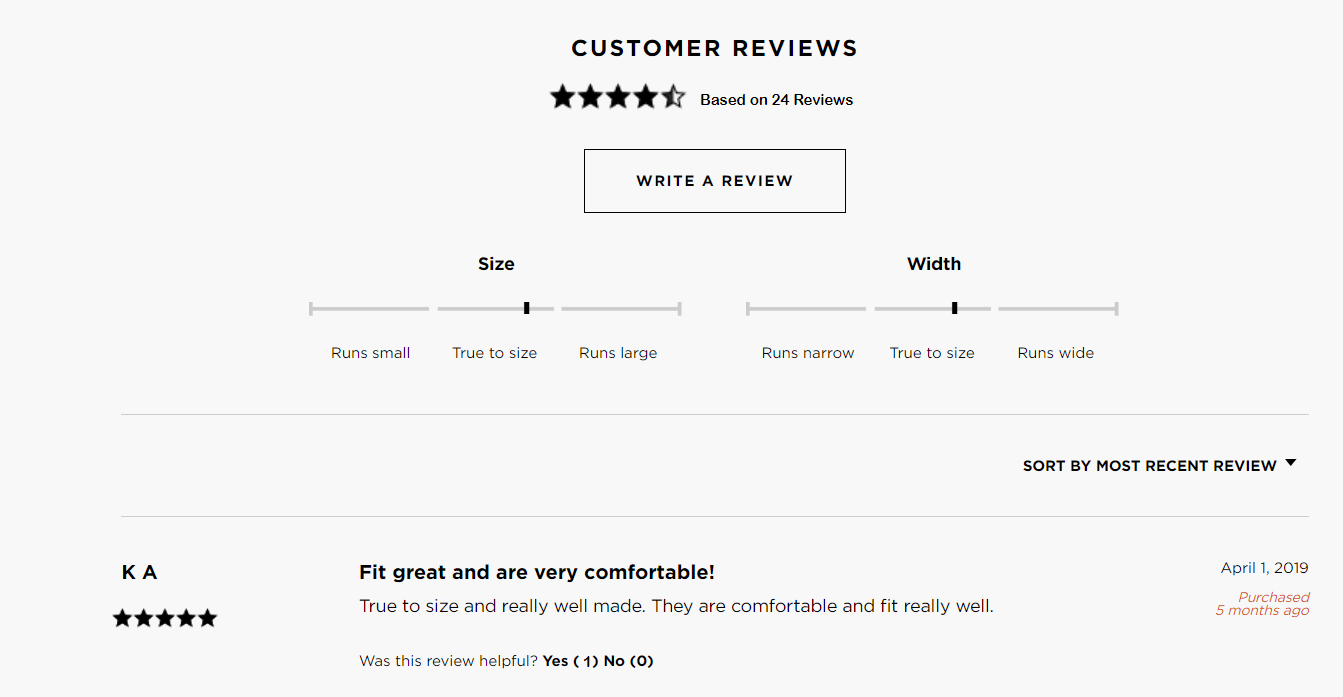The height and width of the screenshot is (697, 1343).
Task: Click WRITE A REVIEW
Action: coord(714,181)
